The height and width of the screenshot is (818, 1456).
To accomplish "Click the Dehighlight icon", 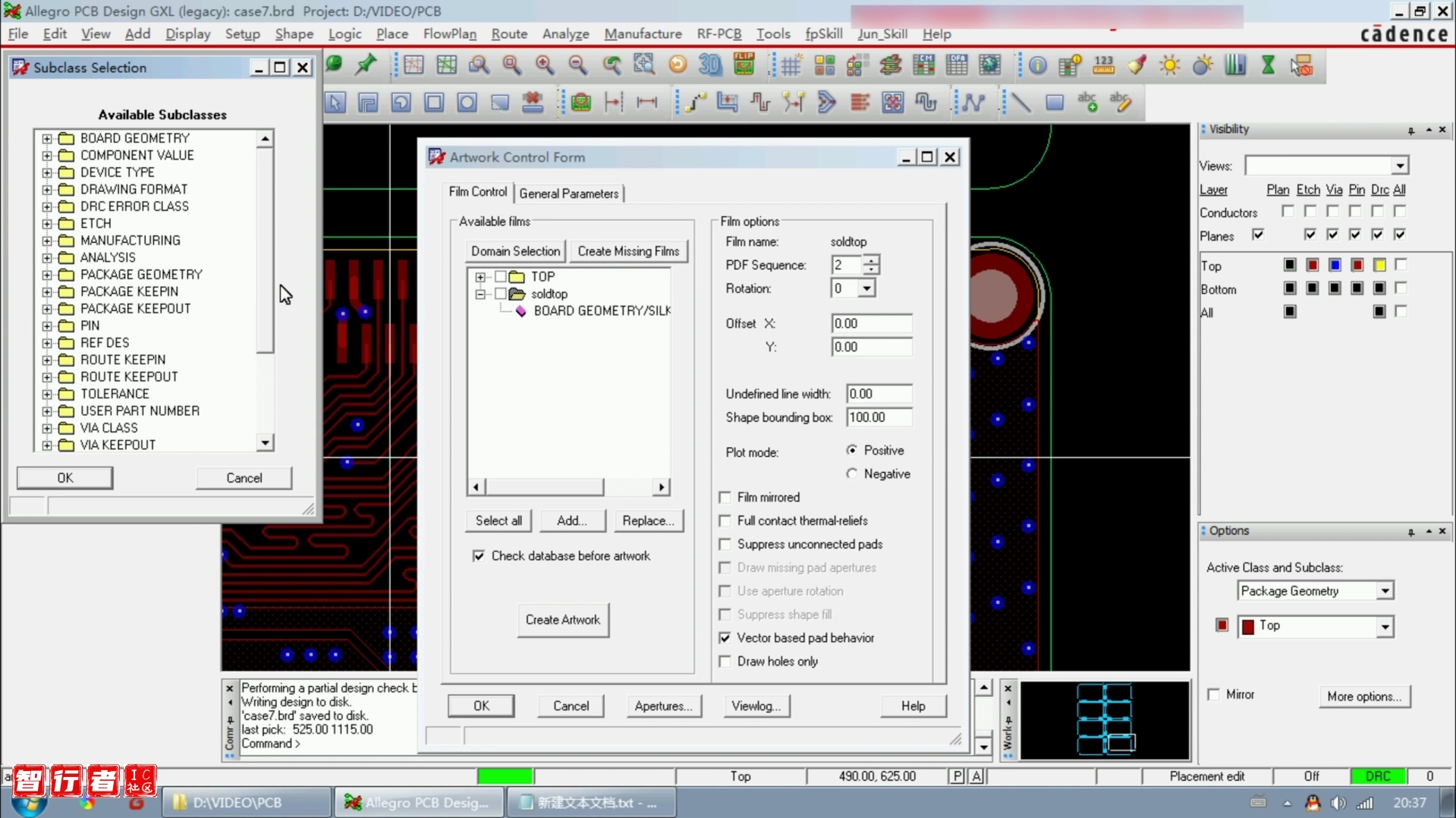I will point(1203,65).
